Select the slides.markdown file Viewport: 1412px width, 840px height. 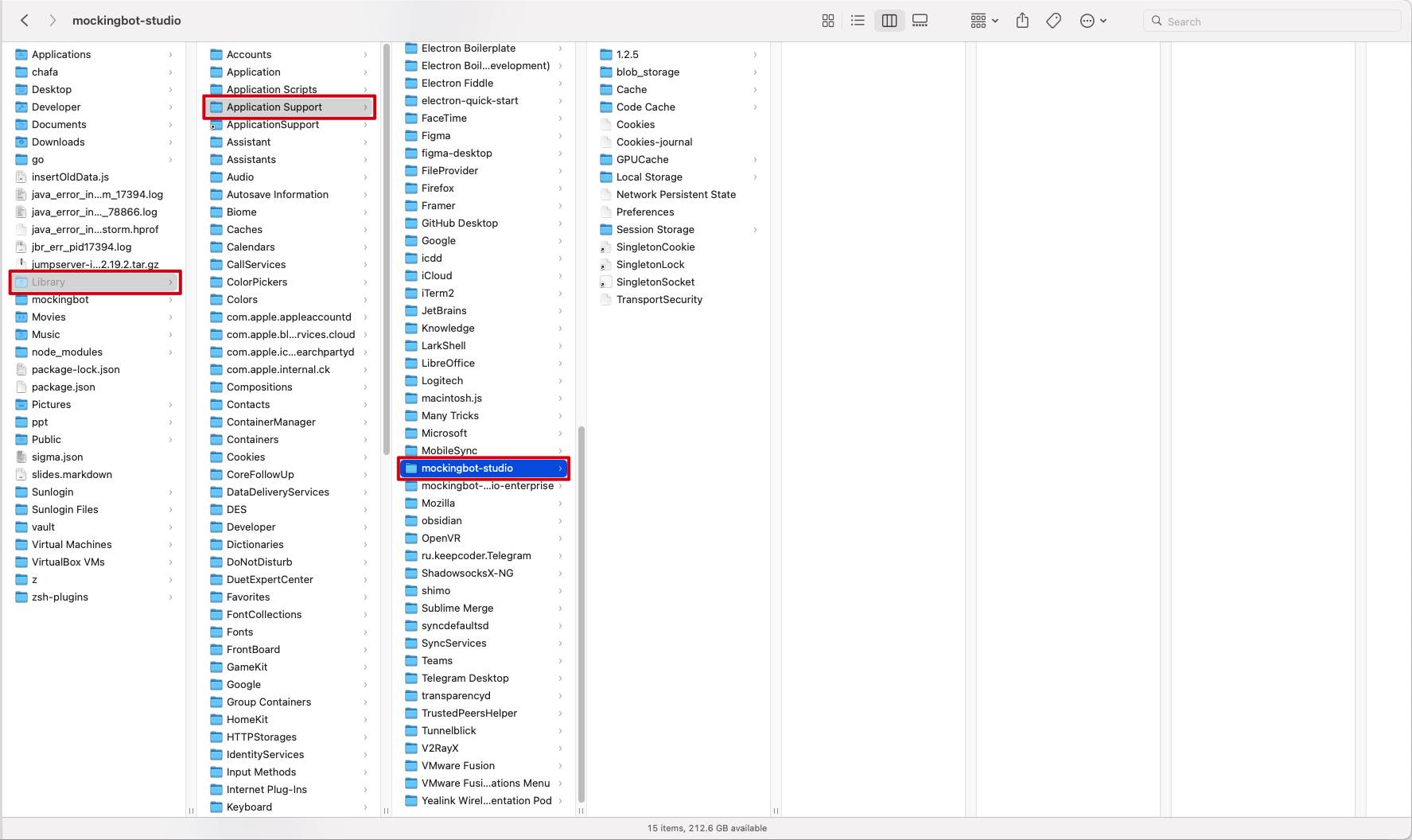coord(95,474)
